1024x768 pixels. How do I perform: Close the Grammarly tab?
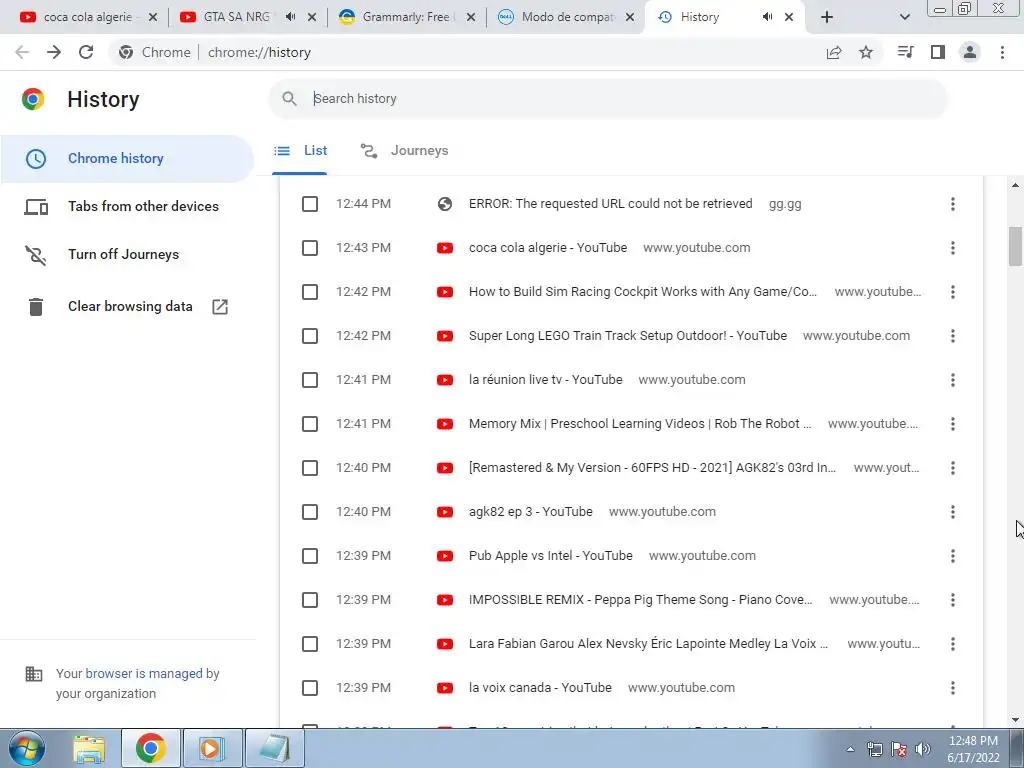[x=470, y=17]
